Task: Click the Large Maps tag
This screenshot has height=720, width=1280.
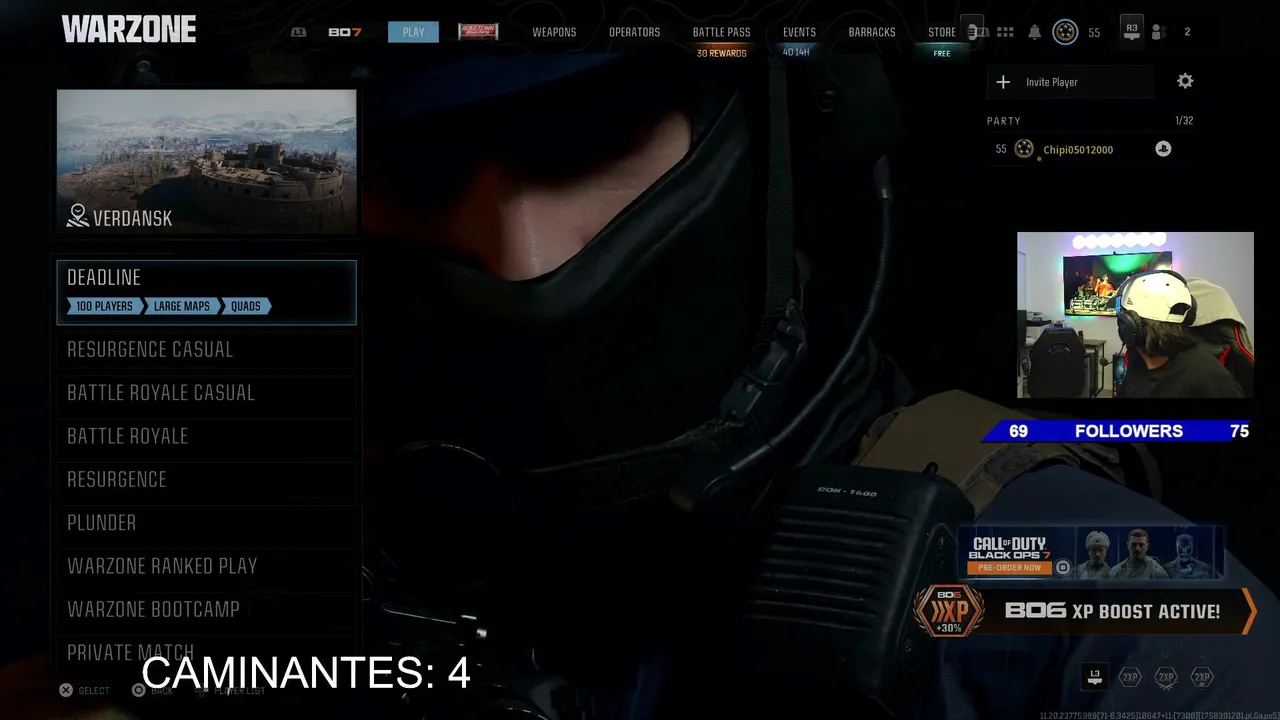Action: (x=181, y=306)
